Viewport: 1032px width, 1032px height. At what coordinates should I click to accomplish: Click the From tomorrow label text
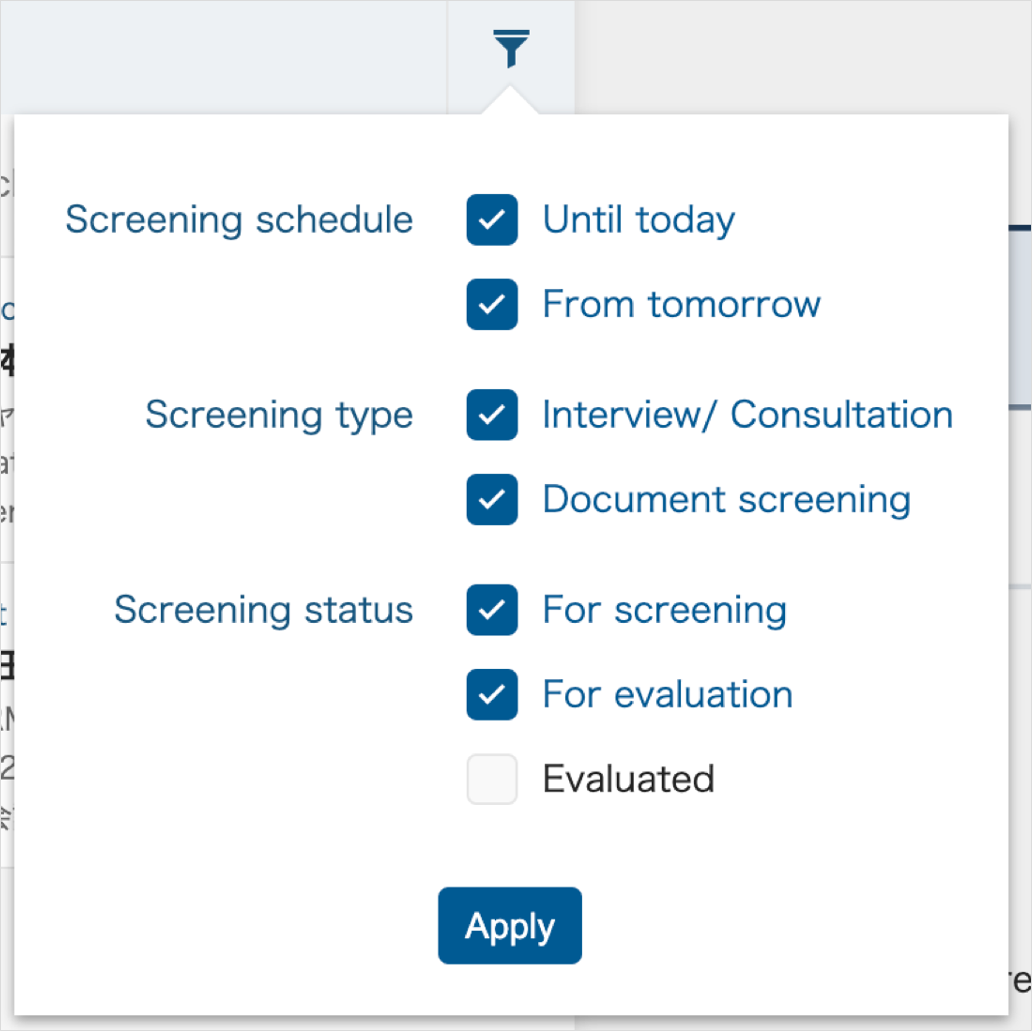pyautogui.click(x=681, y=304)
